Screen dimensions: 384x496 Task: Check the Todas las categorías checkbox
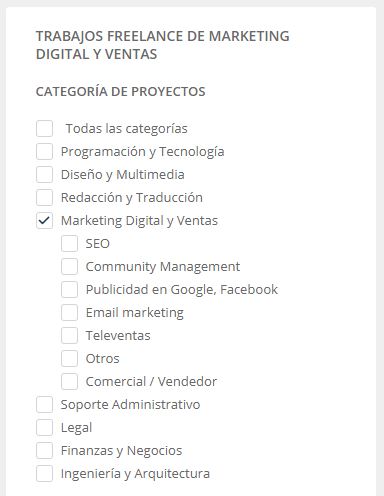(x=44, y=129)
